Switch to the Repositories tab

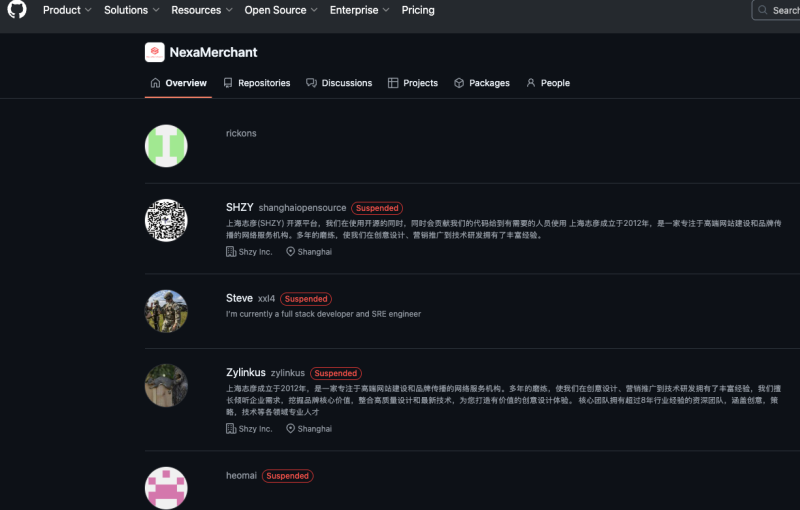(x=257, y=83)
